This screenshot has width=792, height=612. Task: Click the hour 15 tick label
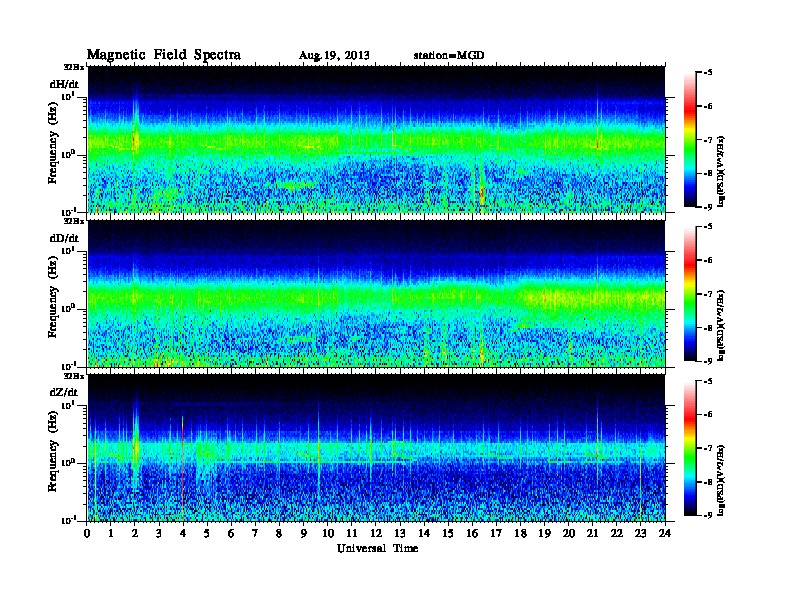pos(448,533)
